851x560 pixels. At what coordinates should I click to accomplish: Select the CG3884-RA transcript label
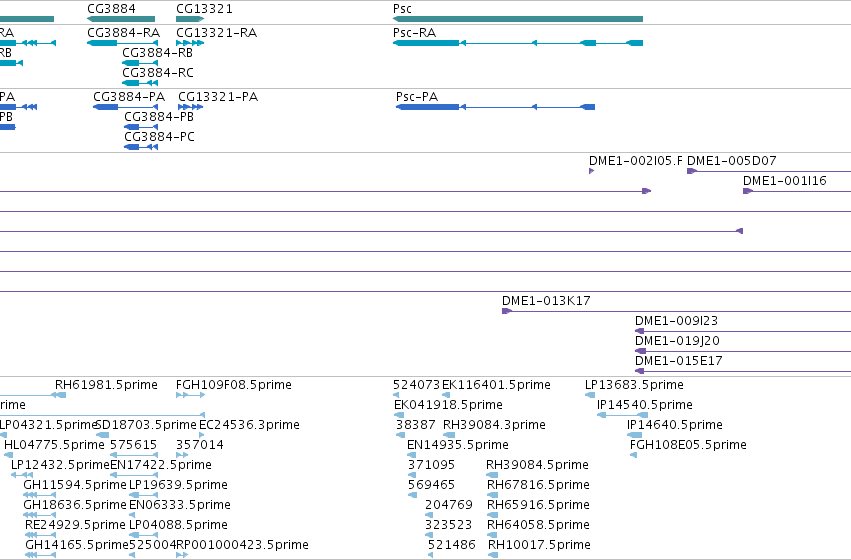tap(123, 33)
